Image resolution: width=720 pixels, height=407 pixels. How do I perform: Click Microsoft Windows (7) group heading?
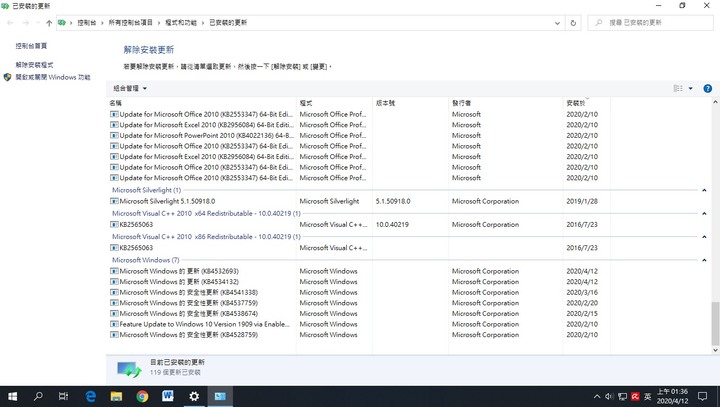(146, 260)
